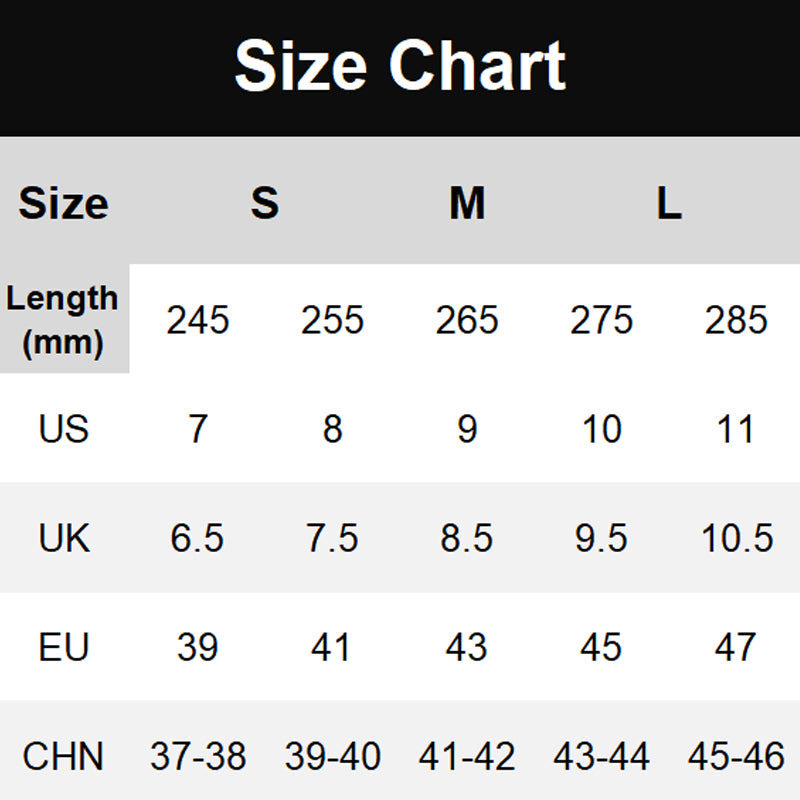Select the 245 mm length cell

pos(198,320)
